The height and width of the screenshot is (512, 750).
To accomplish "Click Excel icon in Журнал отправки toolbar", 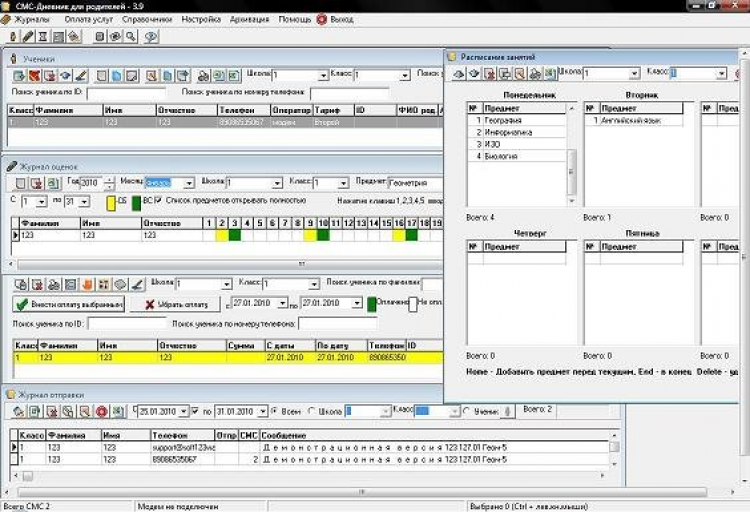I will pyautogui.click(x=118, y=412).
